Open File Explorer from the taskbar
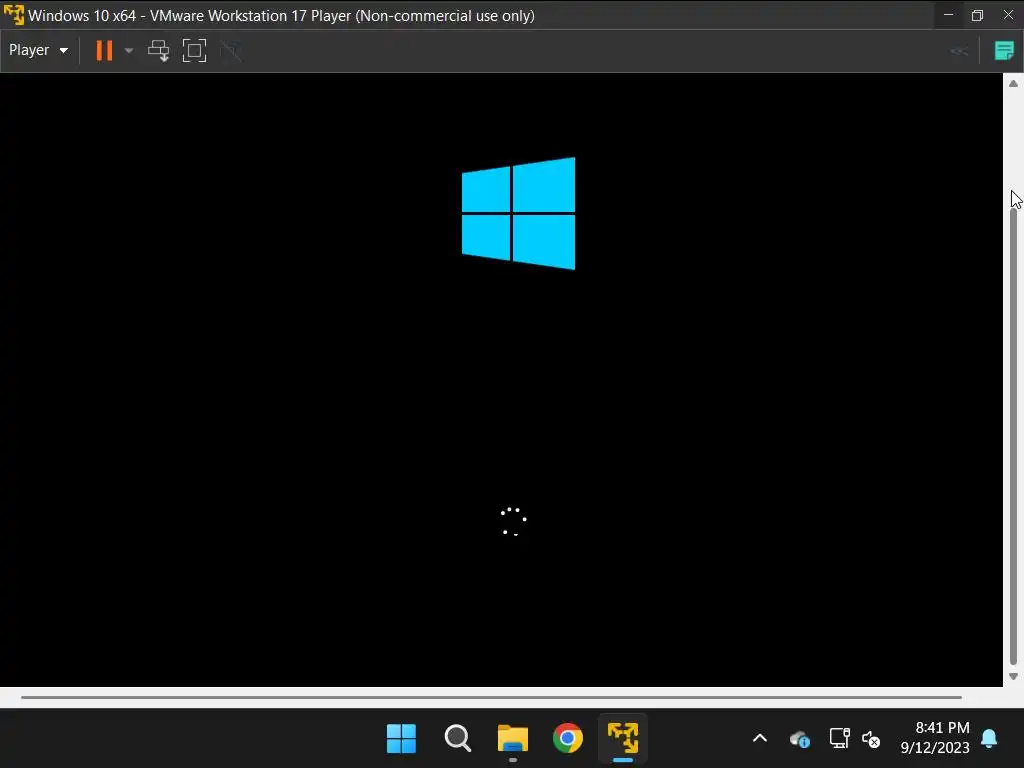Image resolution: width=1024 pixels, height=768 pixels. [513, 739]
